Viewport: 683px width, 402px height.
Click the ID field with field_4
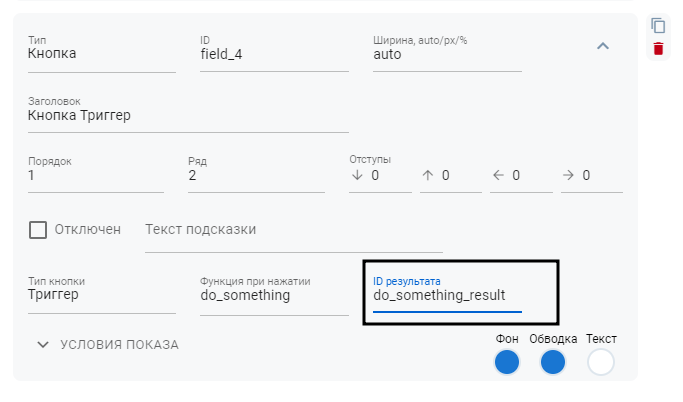point(273,54)
